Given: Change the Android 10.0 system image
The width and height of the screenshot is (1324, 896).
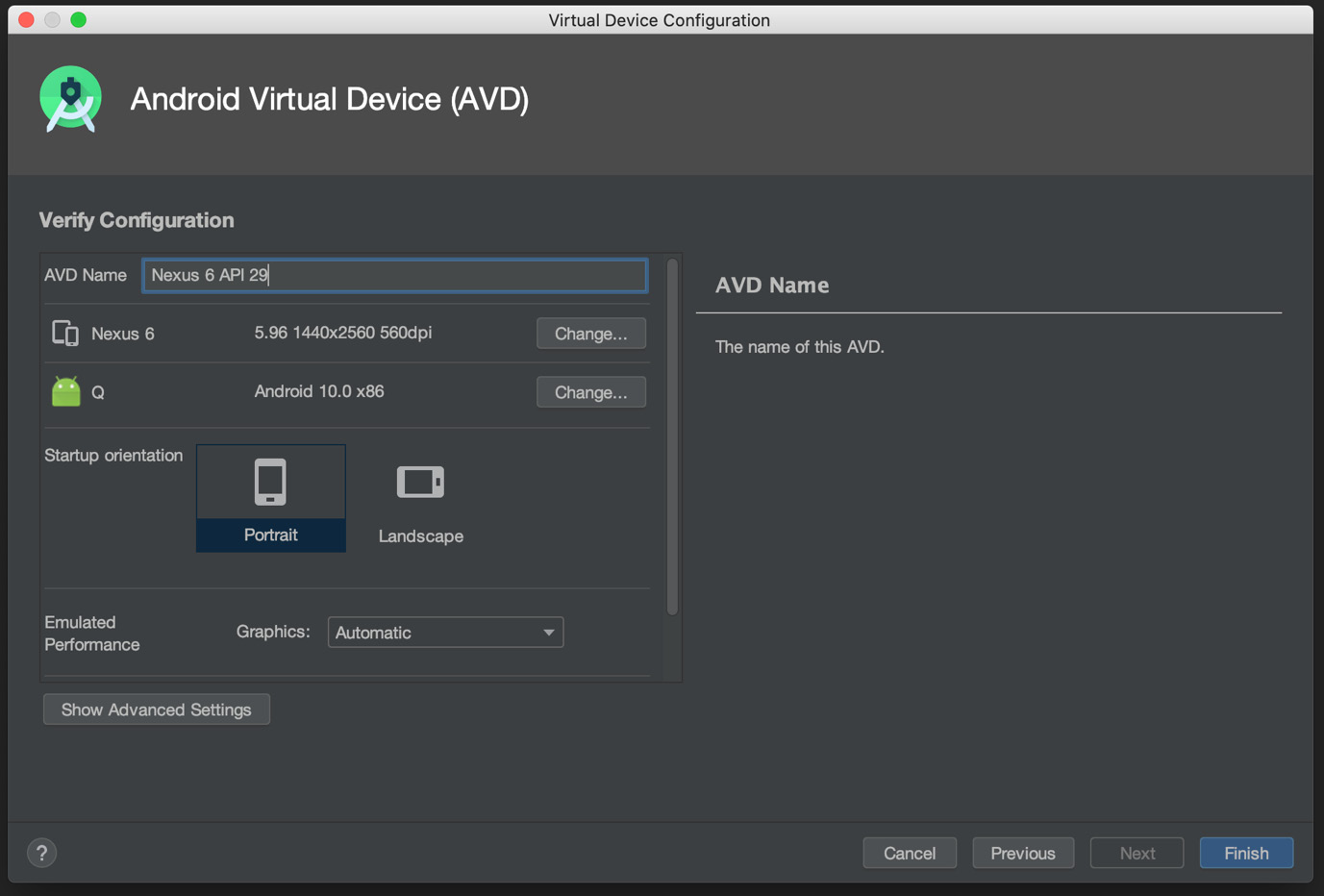Looking at the screenshot, I should pyautogui.click(x=591, y=392).
